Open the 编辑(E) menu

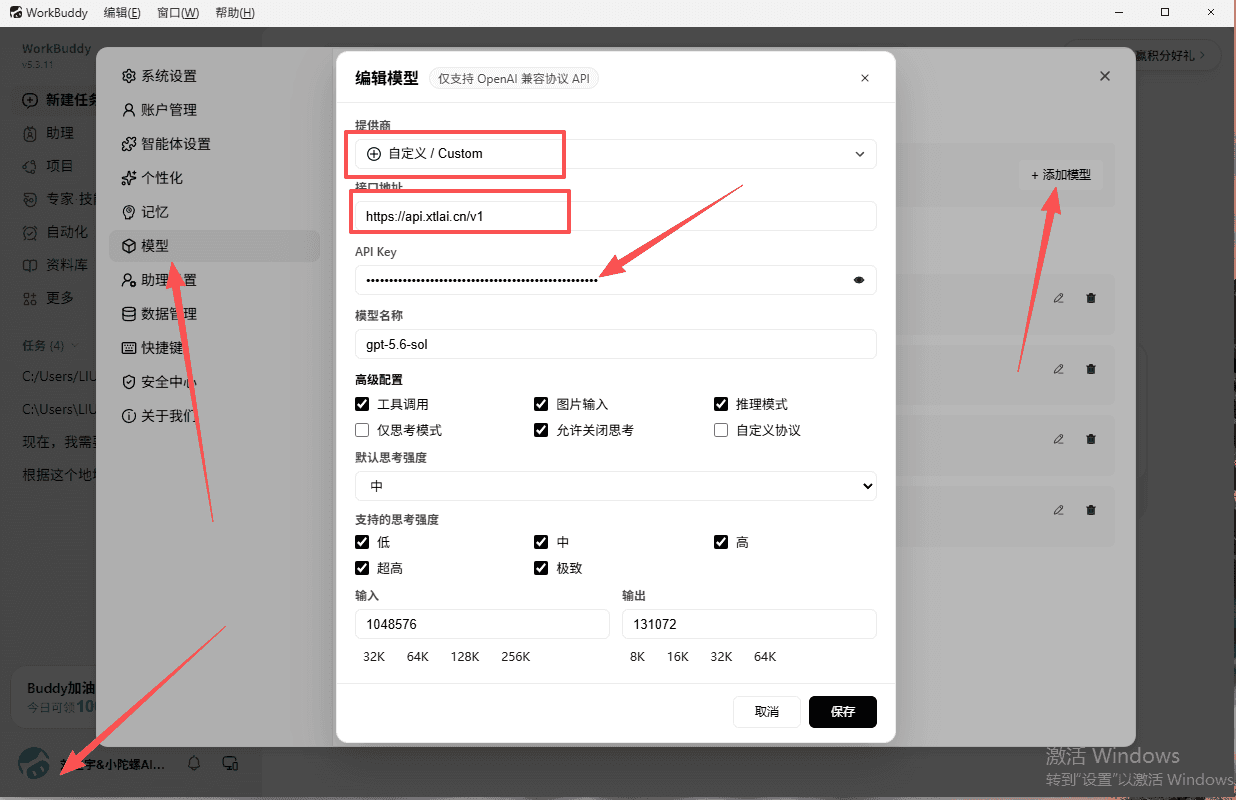tap(122, 13)
